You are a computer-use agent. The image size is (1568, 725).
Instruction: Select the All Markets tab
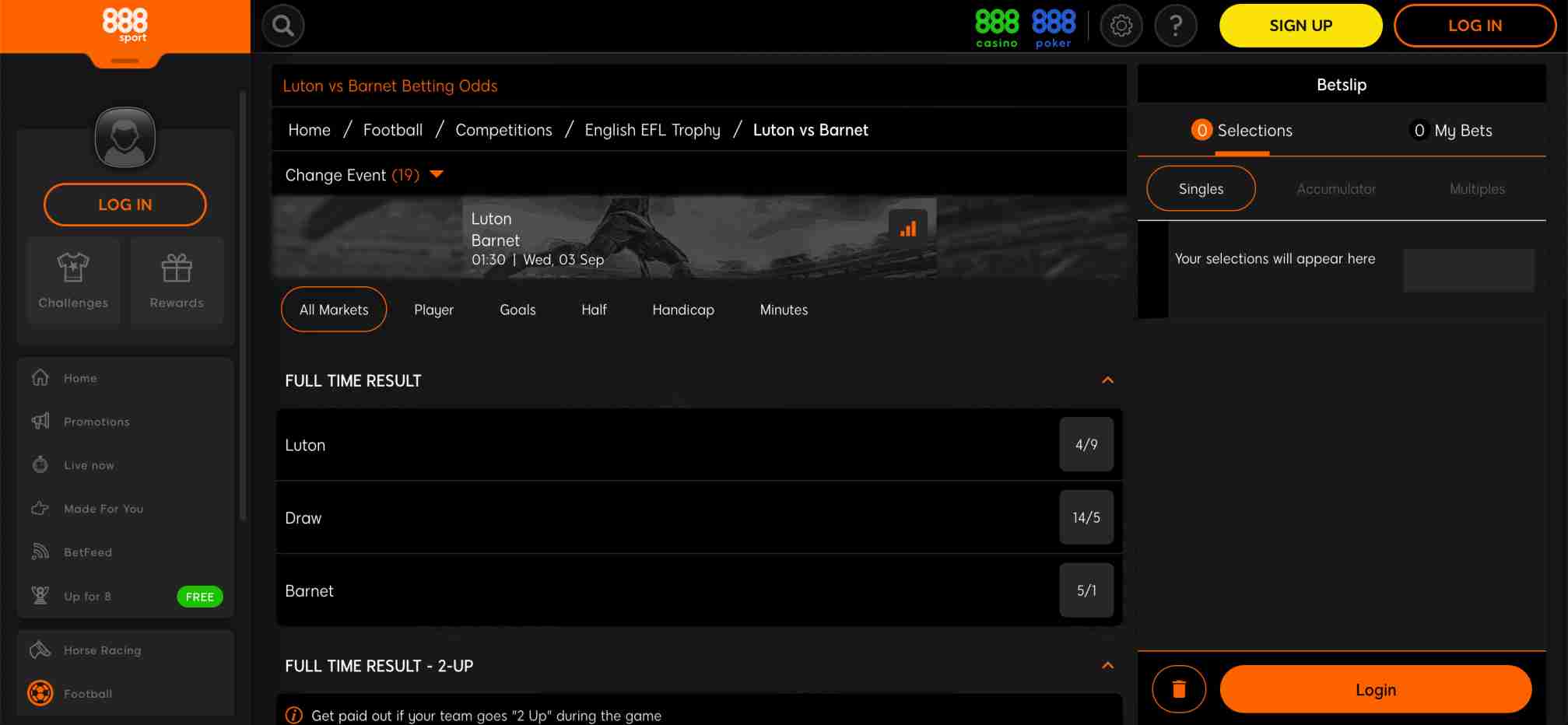point(334,310)
